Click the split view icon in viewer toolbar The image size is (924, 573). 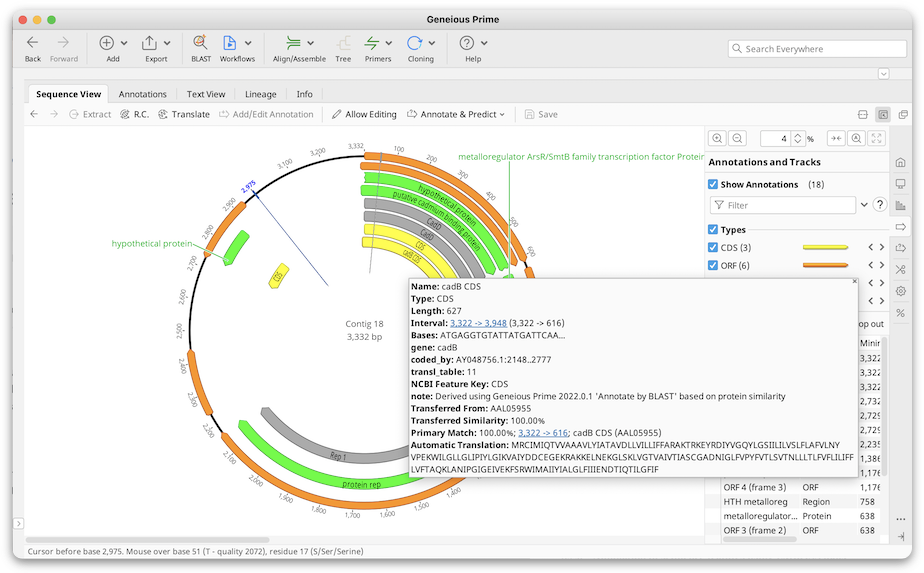point(863,114)
